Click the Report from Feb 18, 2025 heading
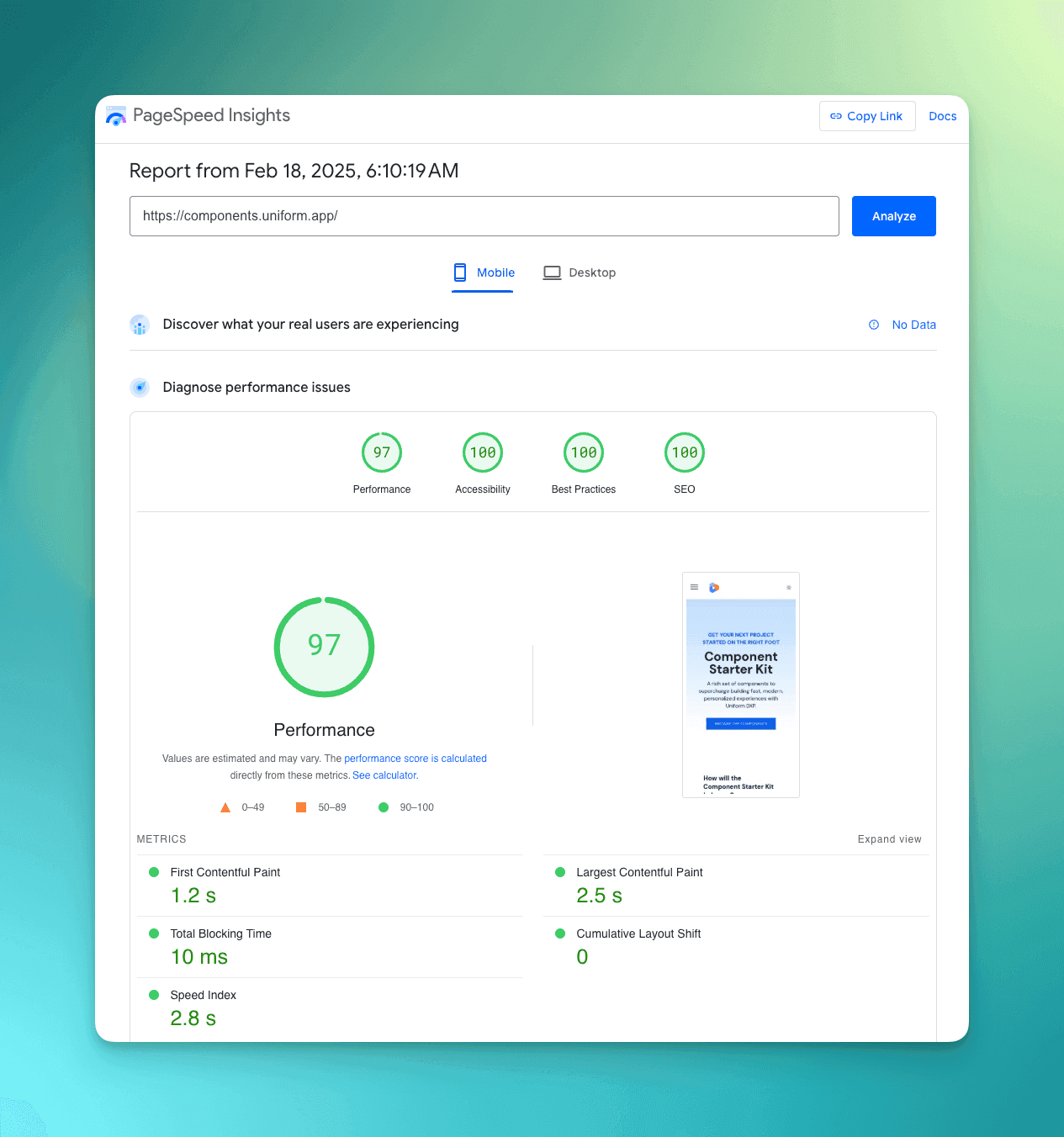The image size is (1064, 1137). [x=294, y=171]
